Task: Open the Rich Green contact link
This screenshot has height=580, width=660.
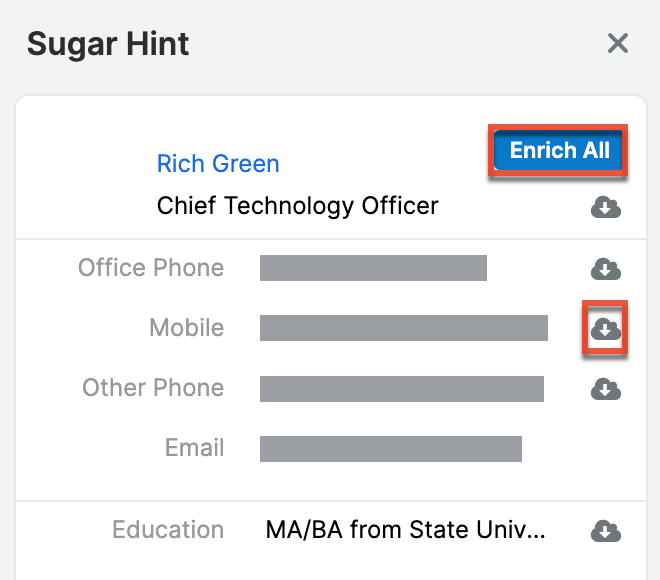Action: click(x=218, y=164)
